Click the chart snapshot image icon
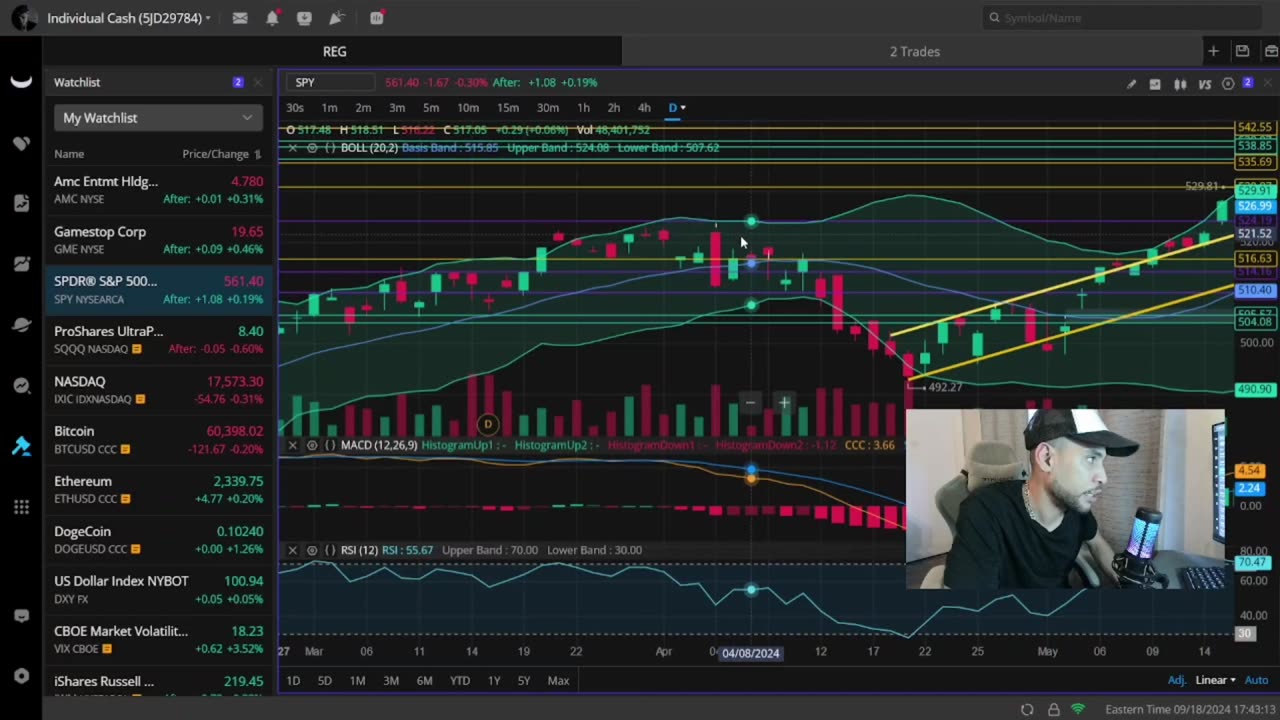The height and width of the screenshot is (720, 1280). click(x=1155, y=84)
